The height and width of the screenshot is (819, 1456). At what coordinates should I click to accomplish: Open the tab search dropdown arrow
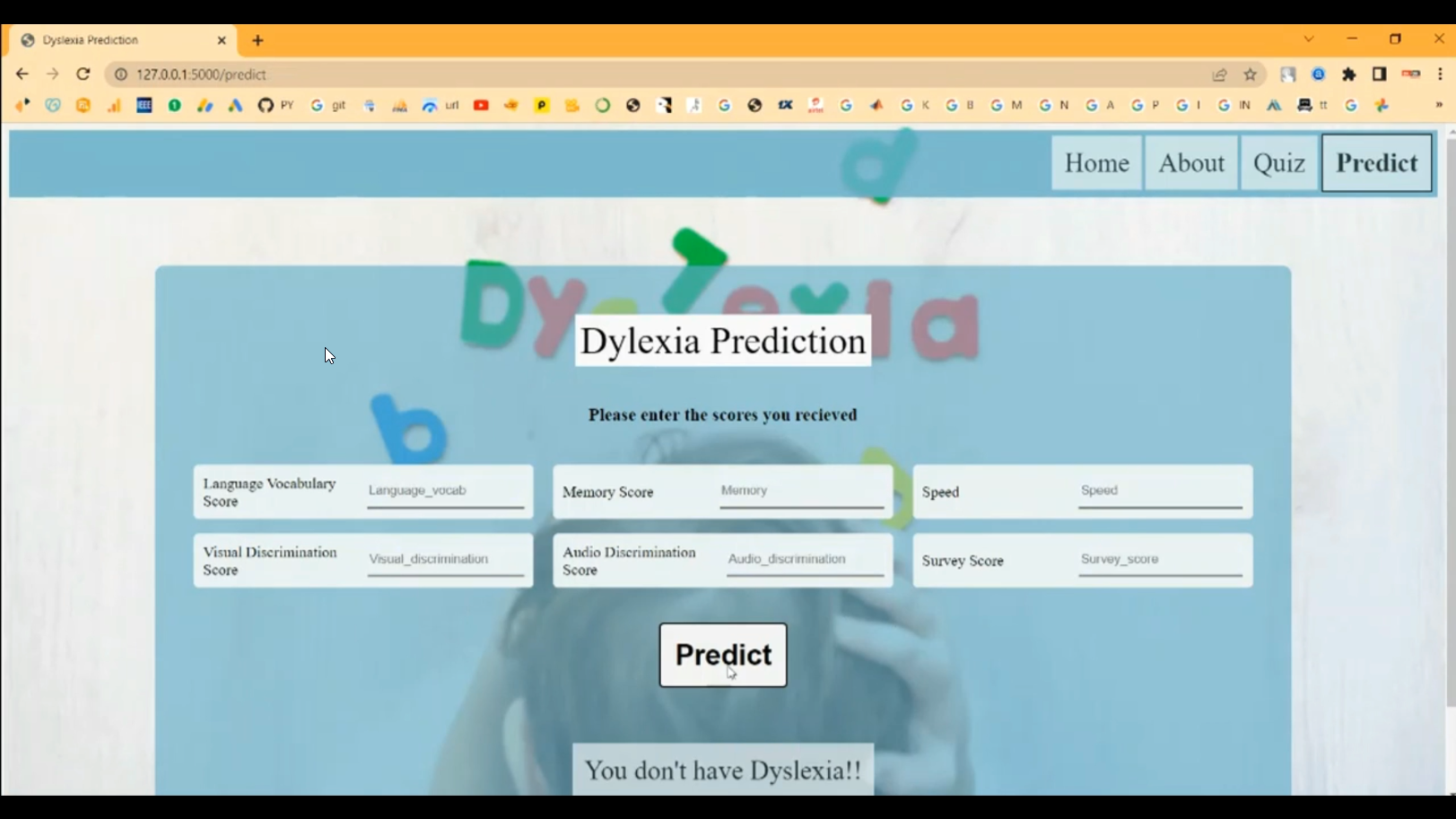(x=1309, y=39)
